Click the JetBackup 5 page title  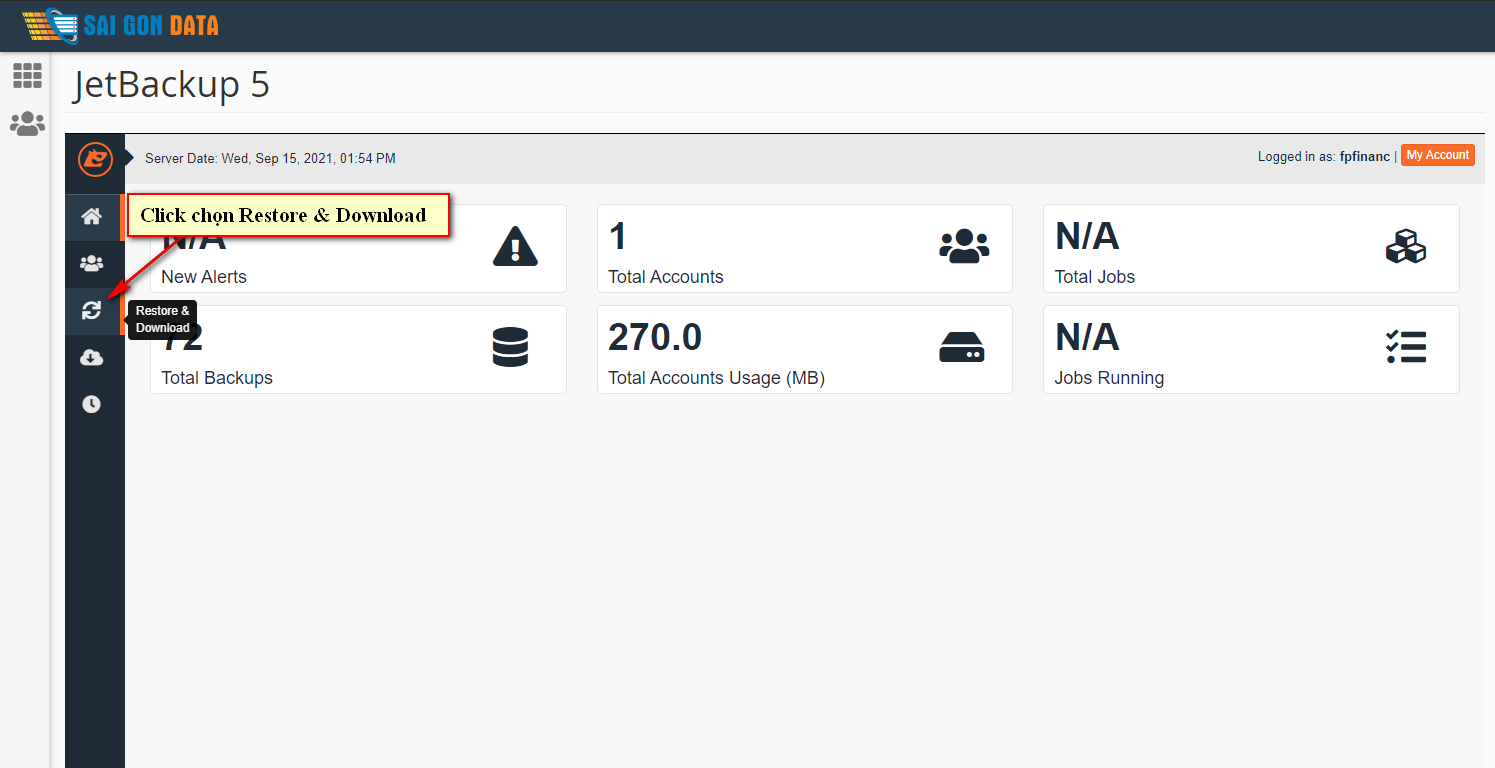171,85
